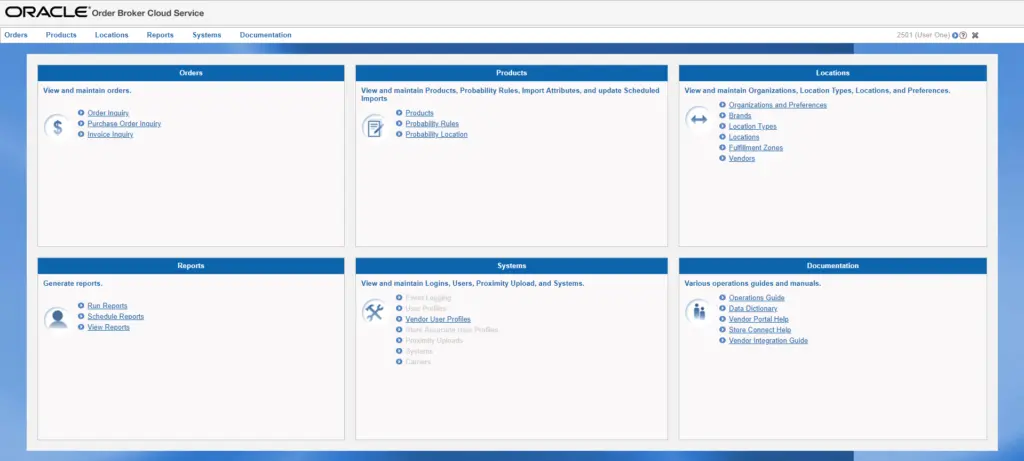
Task: Click bullet icon beside Event Logging
Action: [399, 298]
